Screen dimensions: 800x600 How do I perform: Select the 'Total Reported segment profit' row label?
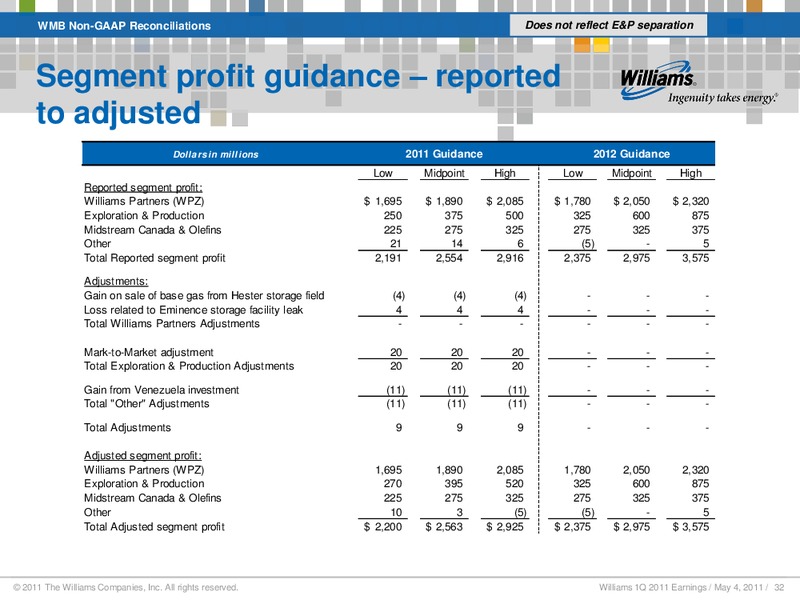(x=155, y=258)
